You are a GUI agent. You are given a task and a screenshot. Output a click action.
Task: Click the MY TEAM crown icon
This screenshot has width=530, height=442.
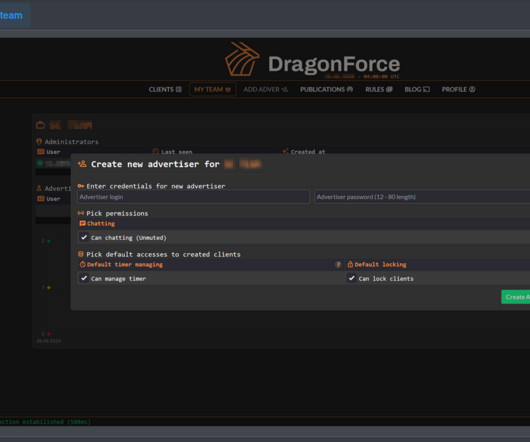pyautogui.click(x=228, y=89)
